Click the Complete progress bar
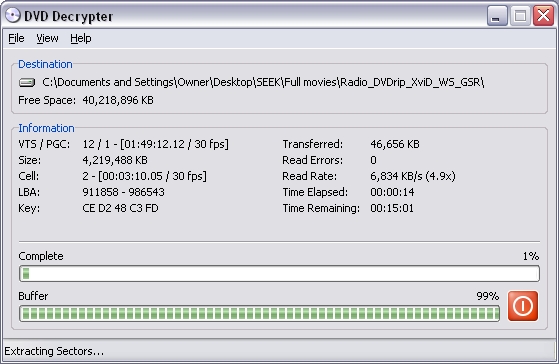The width and height of the screenshot is (559, 364). tap(279, 274)
